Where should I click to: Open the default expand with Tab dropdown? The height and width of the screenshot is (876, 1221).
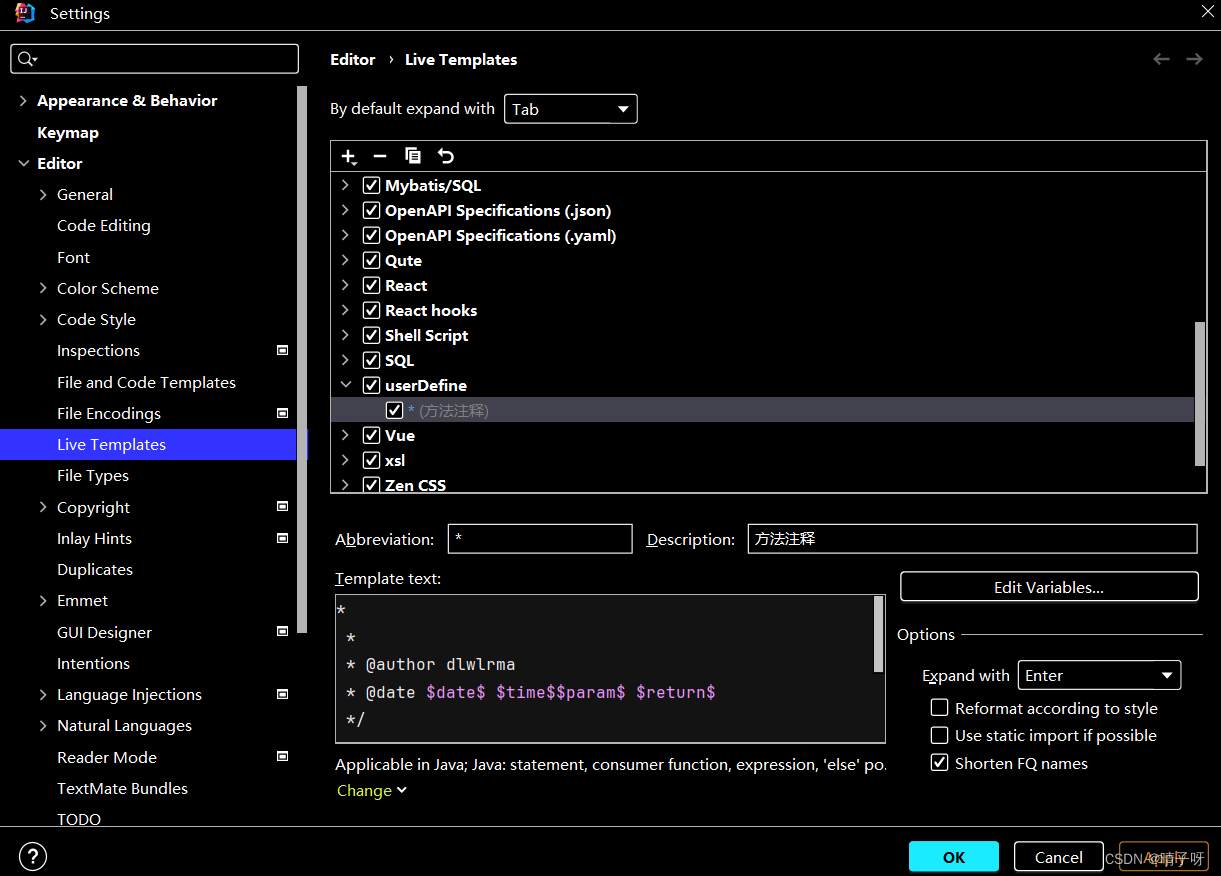[x=570, y=109]
